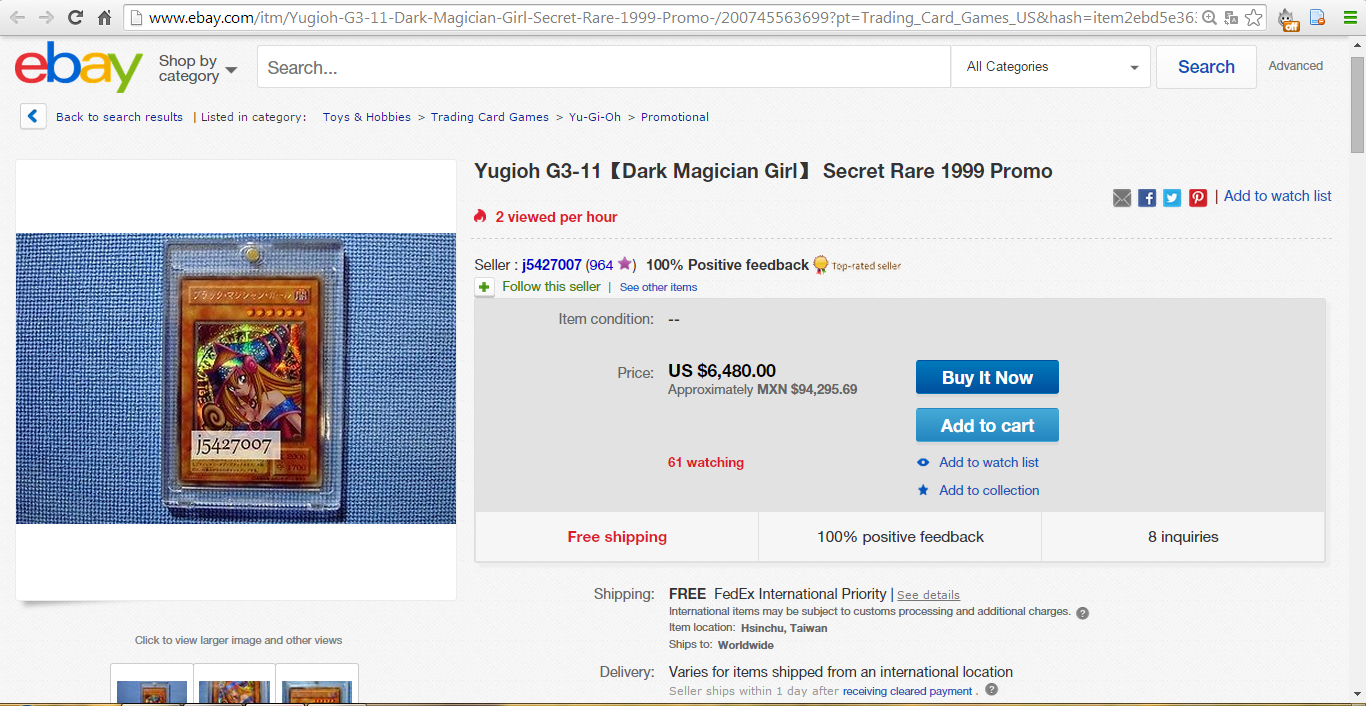Follow this seller with plus icon

coord(485,287)
